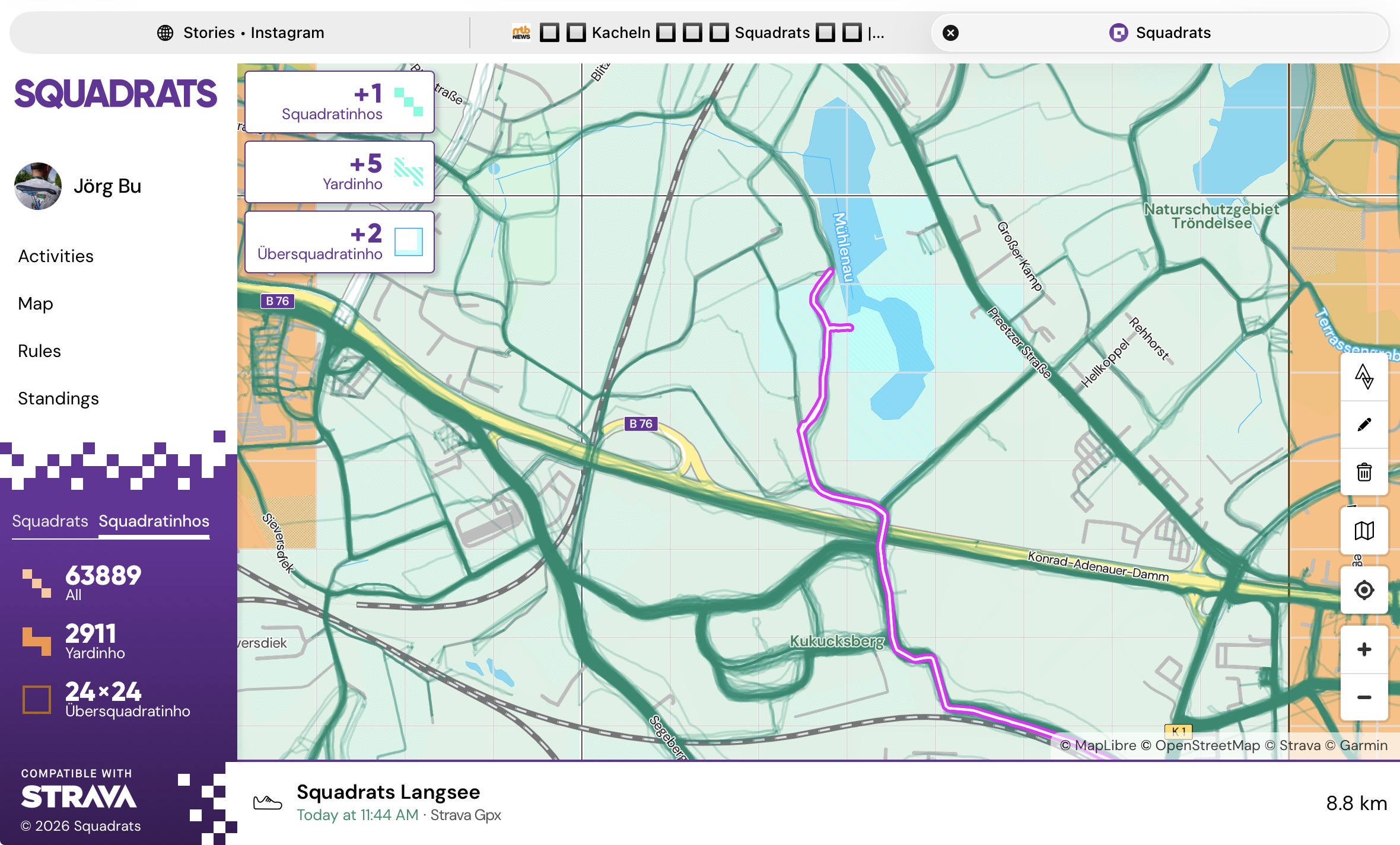The height and width of the screenshot is (845, 1400).
Task: Select the Squadratinhos stats tab
Action: point(154,521)
